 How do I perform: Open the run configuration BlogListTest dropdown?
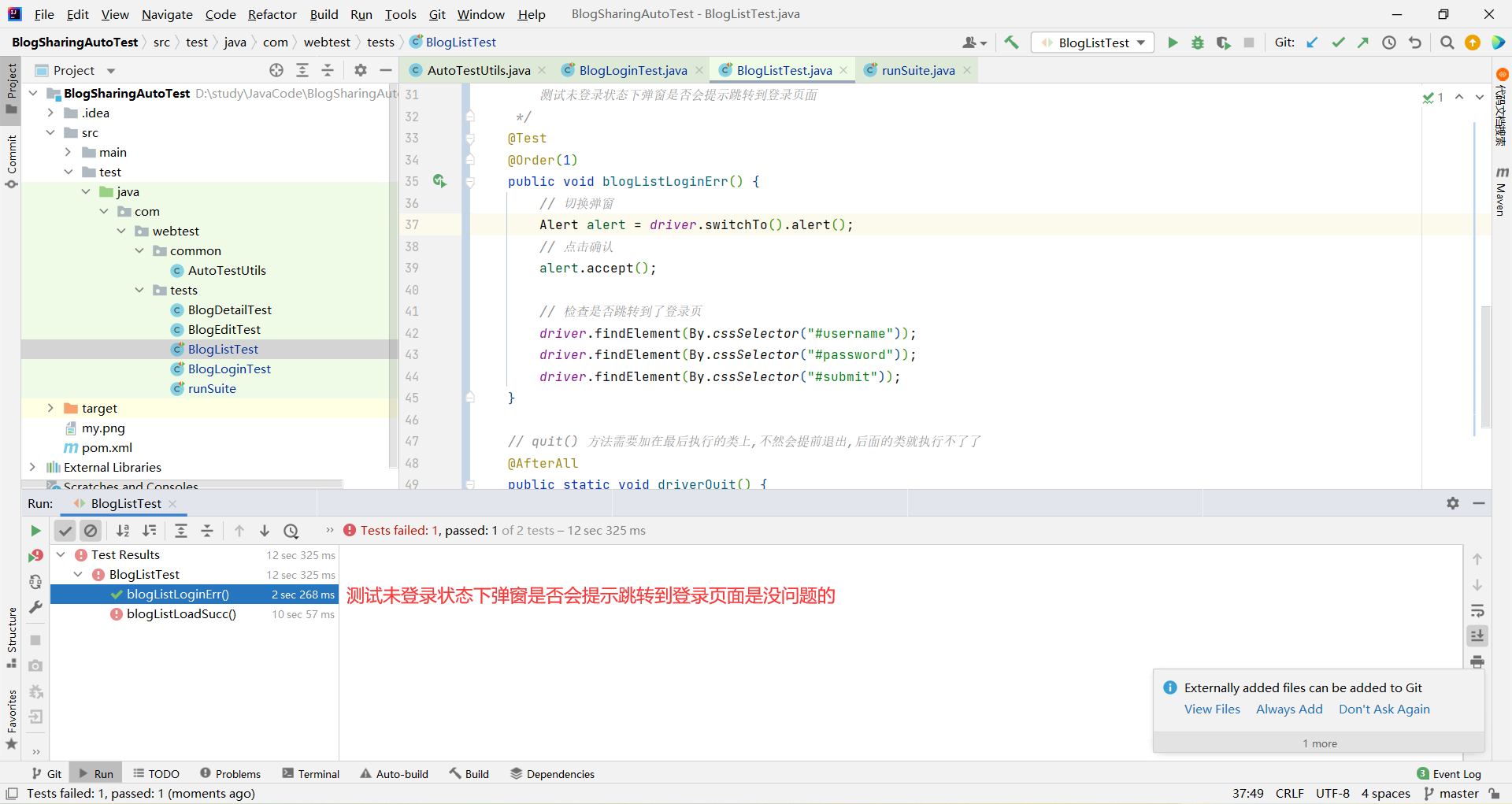[1093, 43]
